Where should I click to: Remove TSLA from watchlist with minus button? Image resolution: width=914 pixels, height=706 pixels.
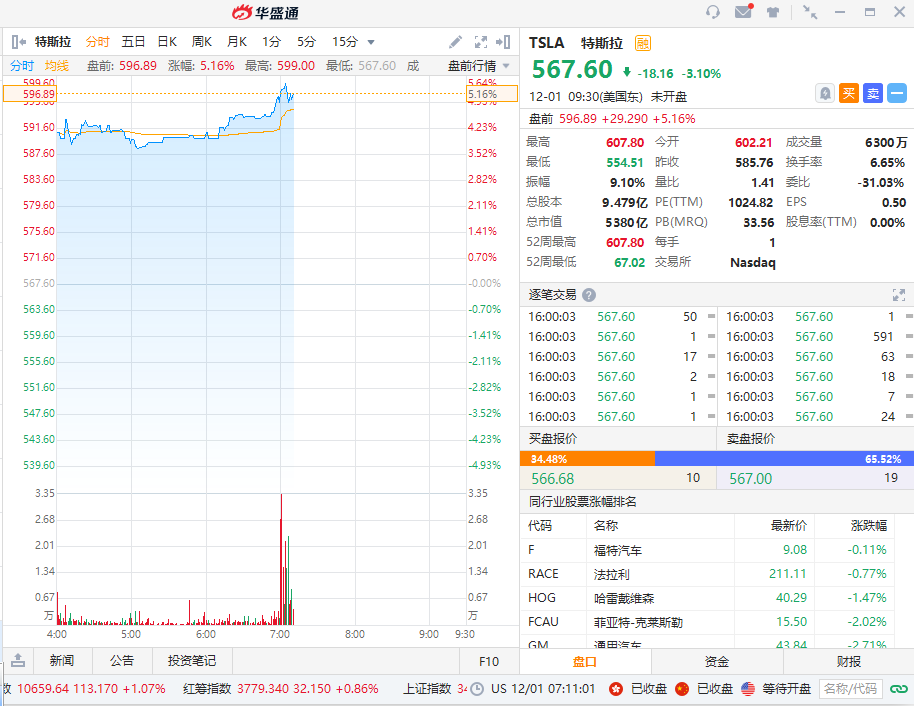coord(897,93)
